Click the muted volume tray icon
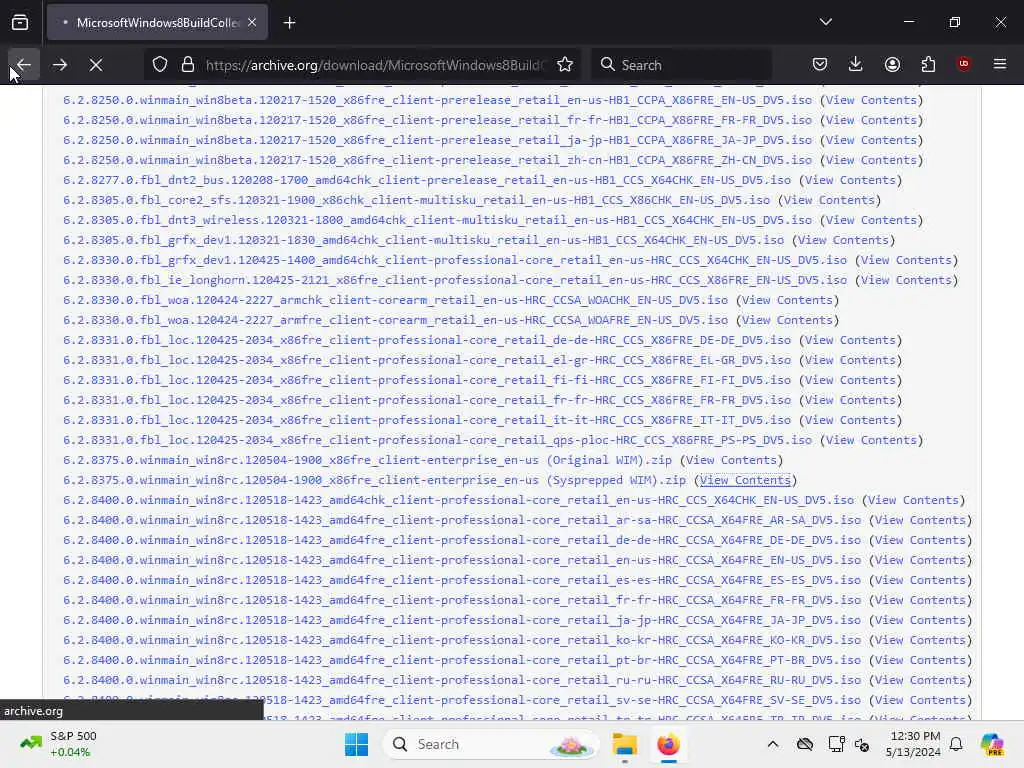The height and width of the screenshot is (768, 1024). 862,744
